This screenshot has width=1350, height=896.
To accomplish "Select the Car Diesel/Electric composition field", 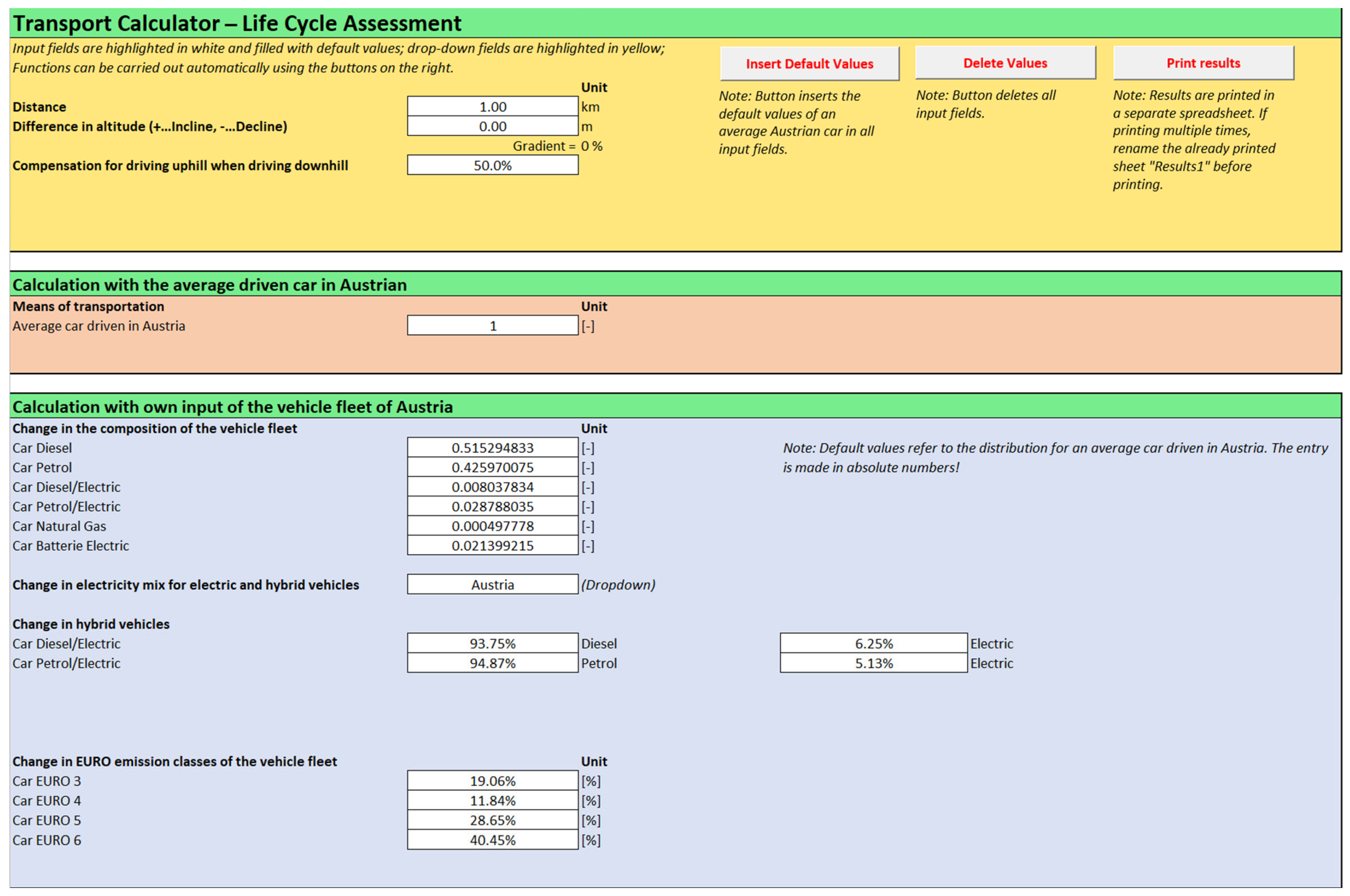I will click(x=492, y=487).
